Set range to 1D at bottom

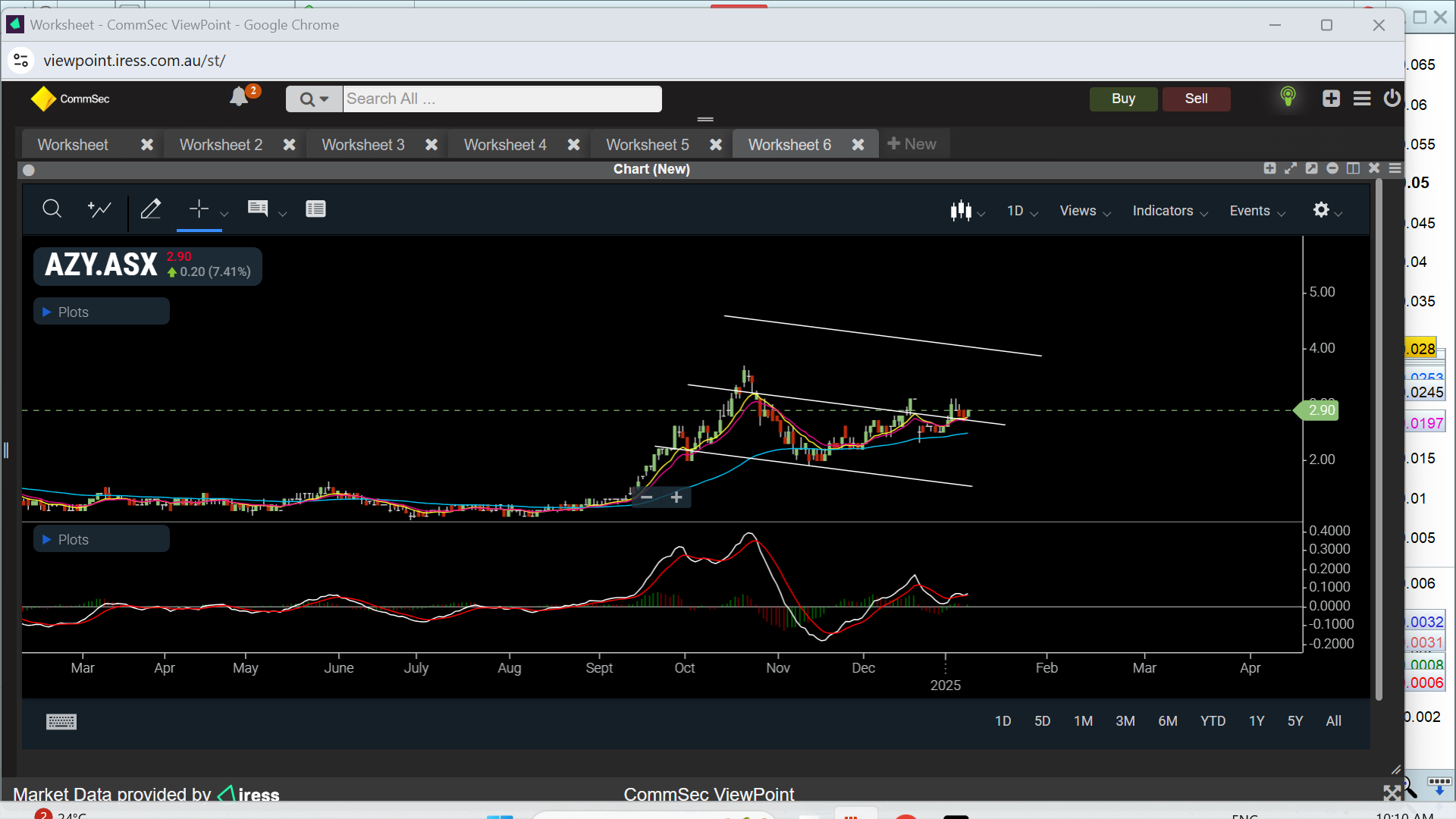(x=1003, y=721)
